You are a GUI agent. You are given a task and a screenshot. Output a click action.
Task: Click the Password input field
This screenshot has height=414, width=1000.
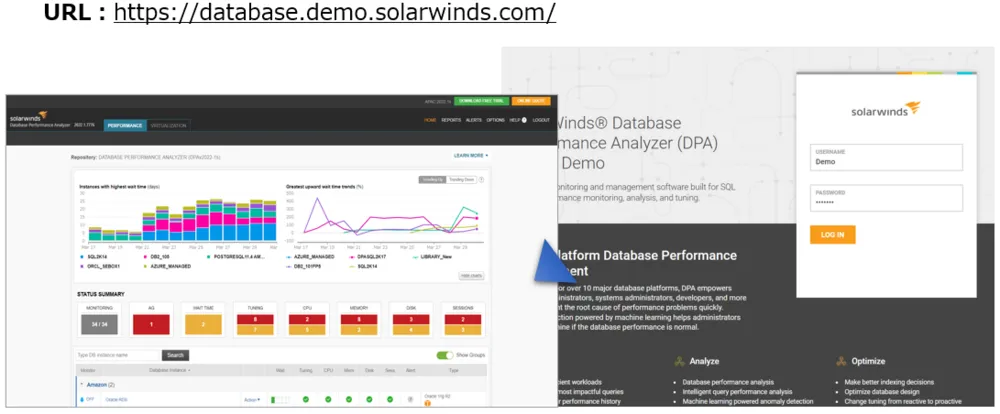[x=886, y=198]
